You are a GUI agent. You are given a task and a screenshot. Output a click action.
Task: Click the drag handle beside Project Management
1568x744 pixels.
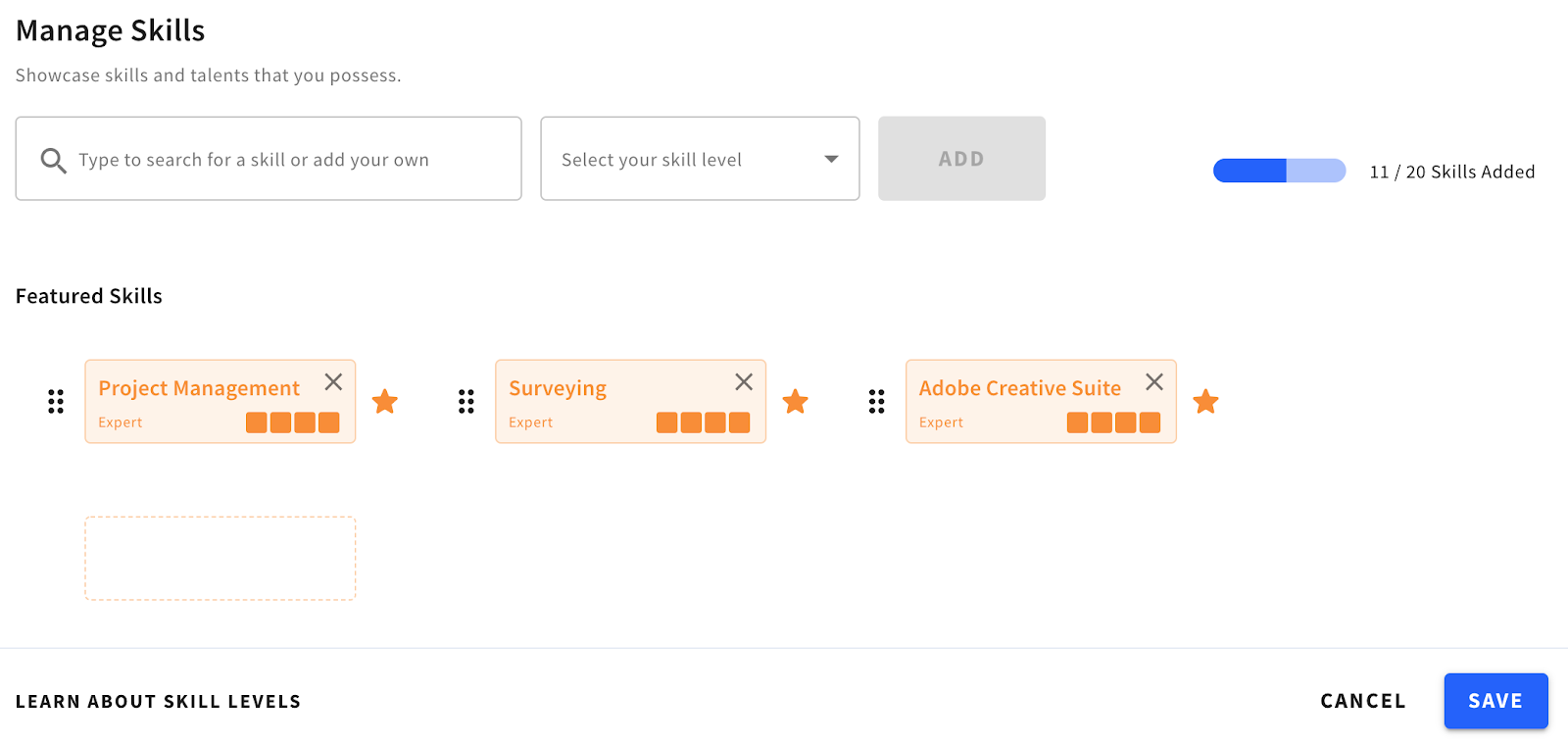(56, 401)
